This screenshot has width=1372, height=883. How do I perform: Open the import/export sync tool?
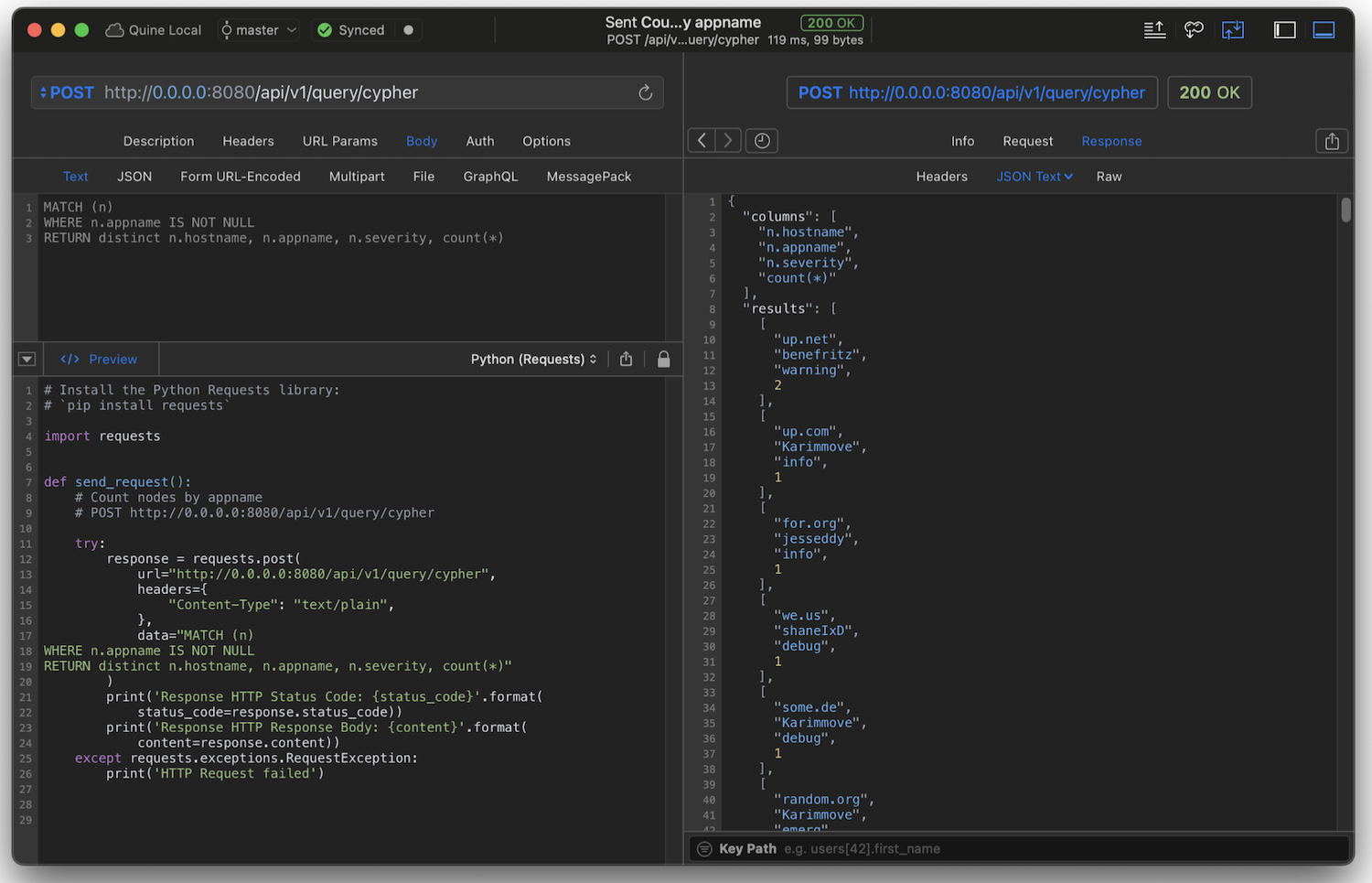[x=1233, y=29]
